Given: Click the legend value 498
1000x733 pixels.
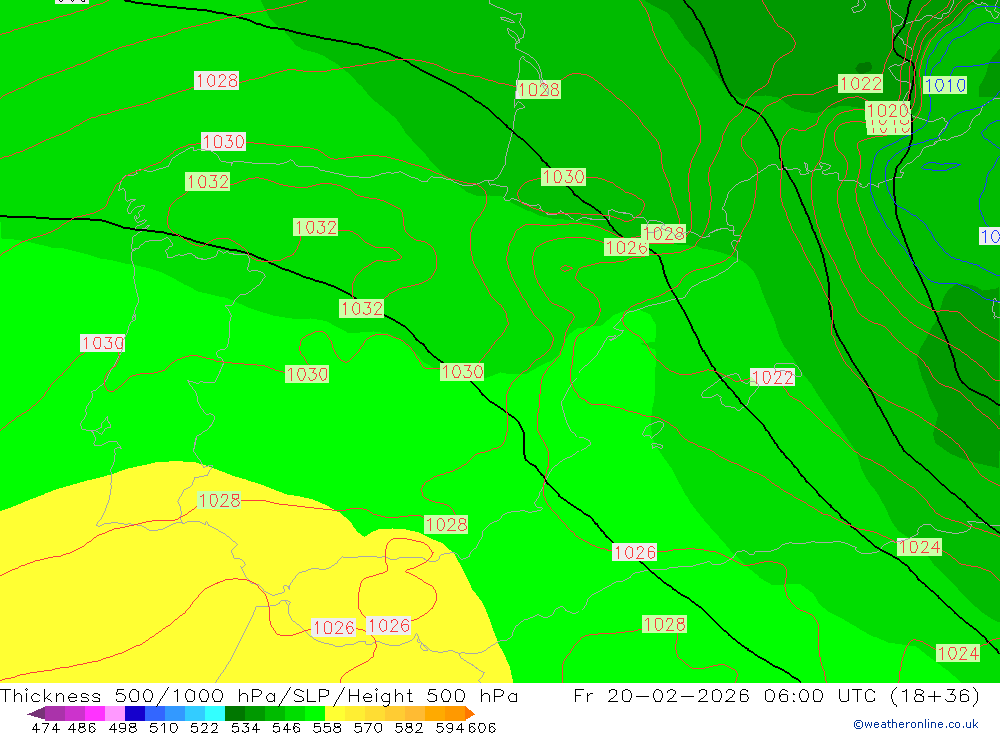Looking at the screenshot, I should [122, 727].
